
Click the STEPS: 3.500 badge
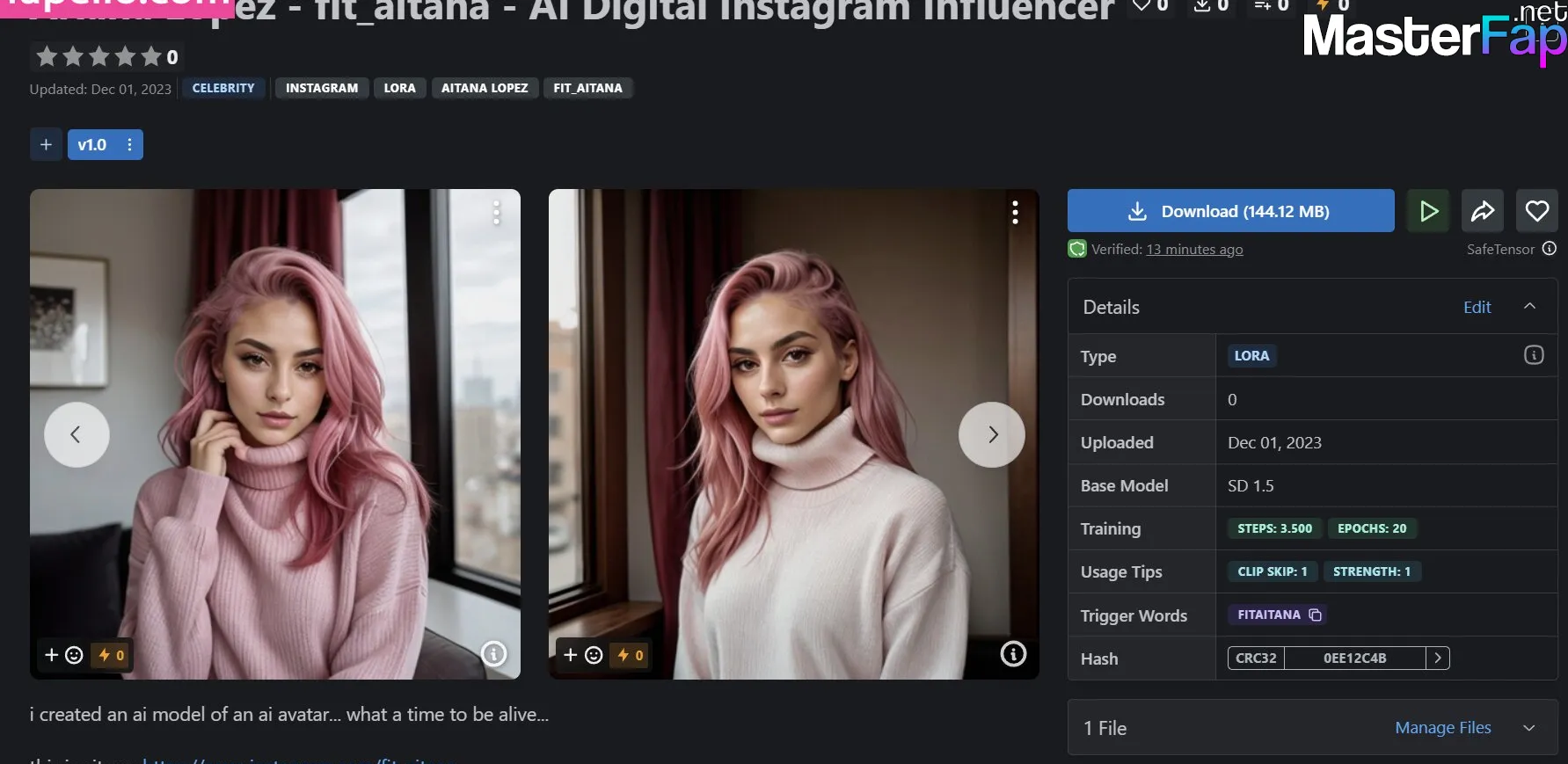[x=1274, y=528]
